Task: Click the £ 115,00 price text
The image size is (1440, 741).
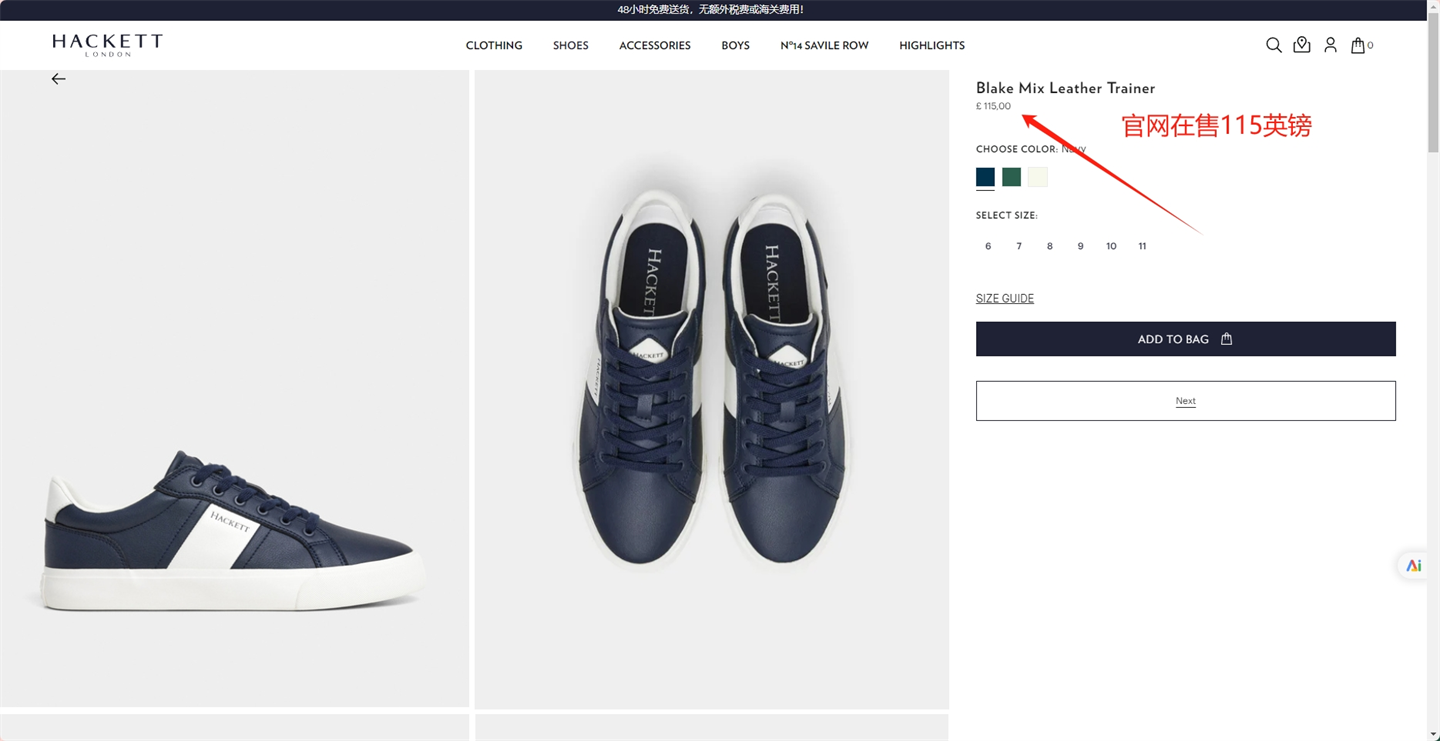Action: click(x=993, y=106)
